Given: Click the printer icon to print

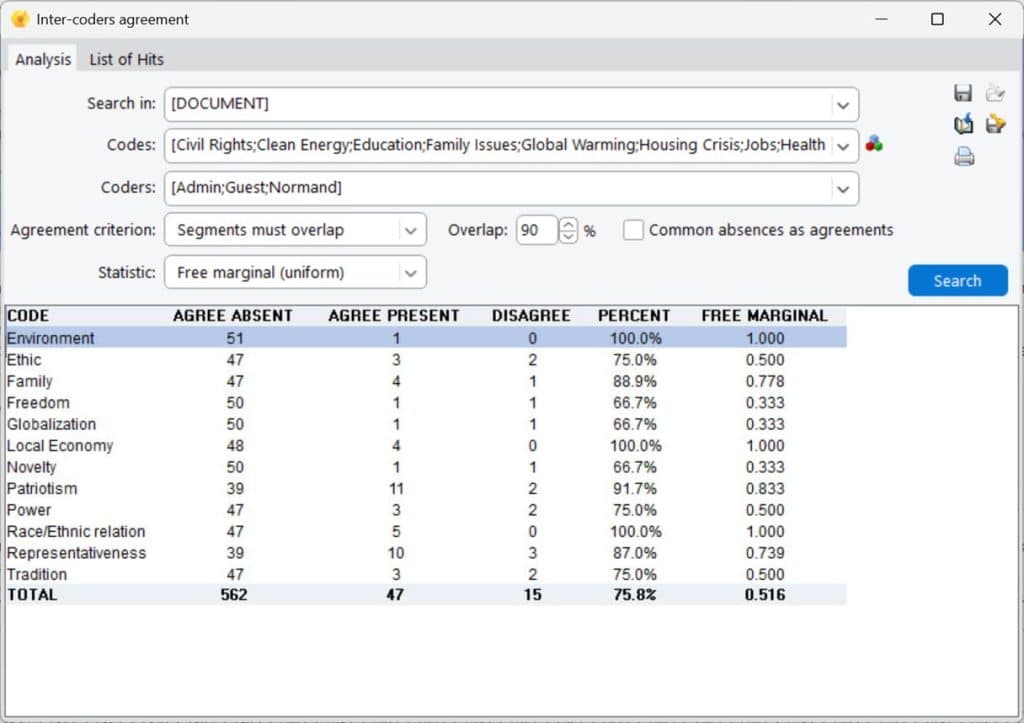Looking at the screenshot, I should 964,157.
